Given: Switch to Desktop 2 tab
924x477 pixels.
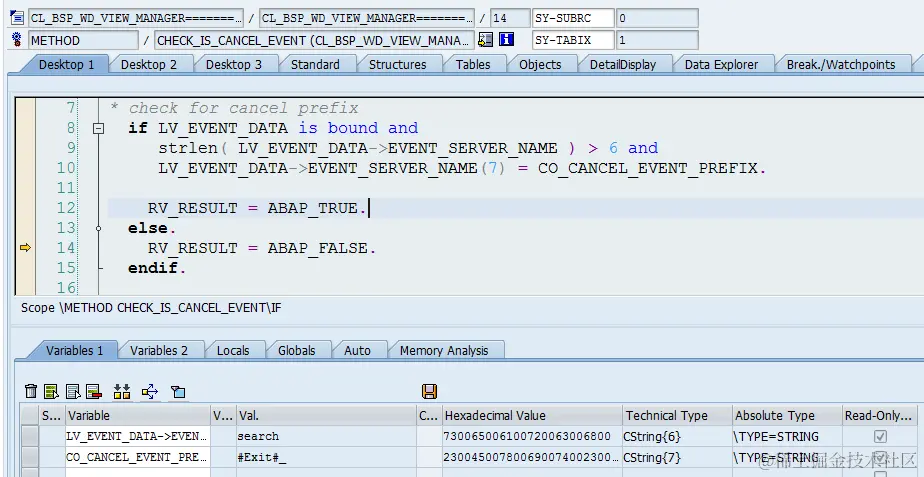Looking at the screenshot, I should pyautogui.click(x=148, y=64).
